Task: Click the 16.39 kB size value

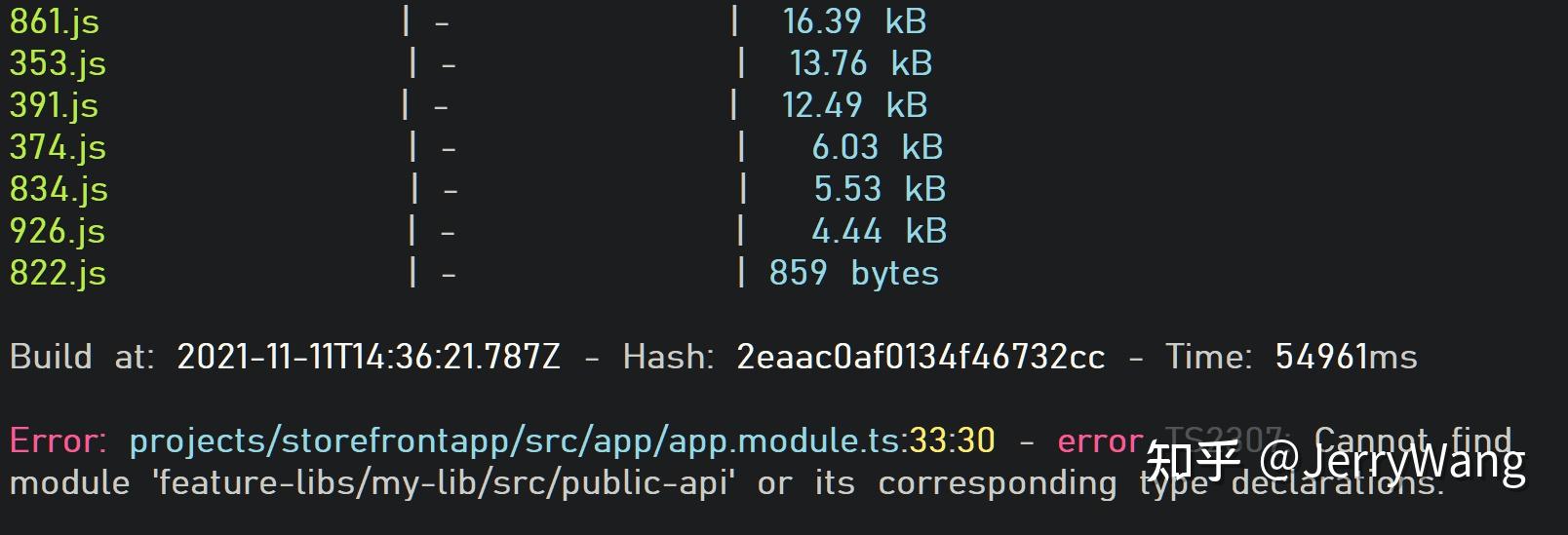Action: (854, 21)
